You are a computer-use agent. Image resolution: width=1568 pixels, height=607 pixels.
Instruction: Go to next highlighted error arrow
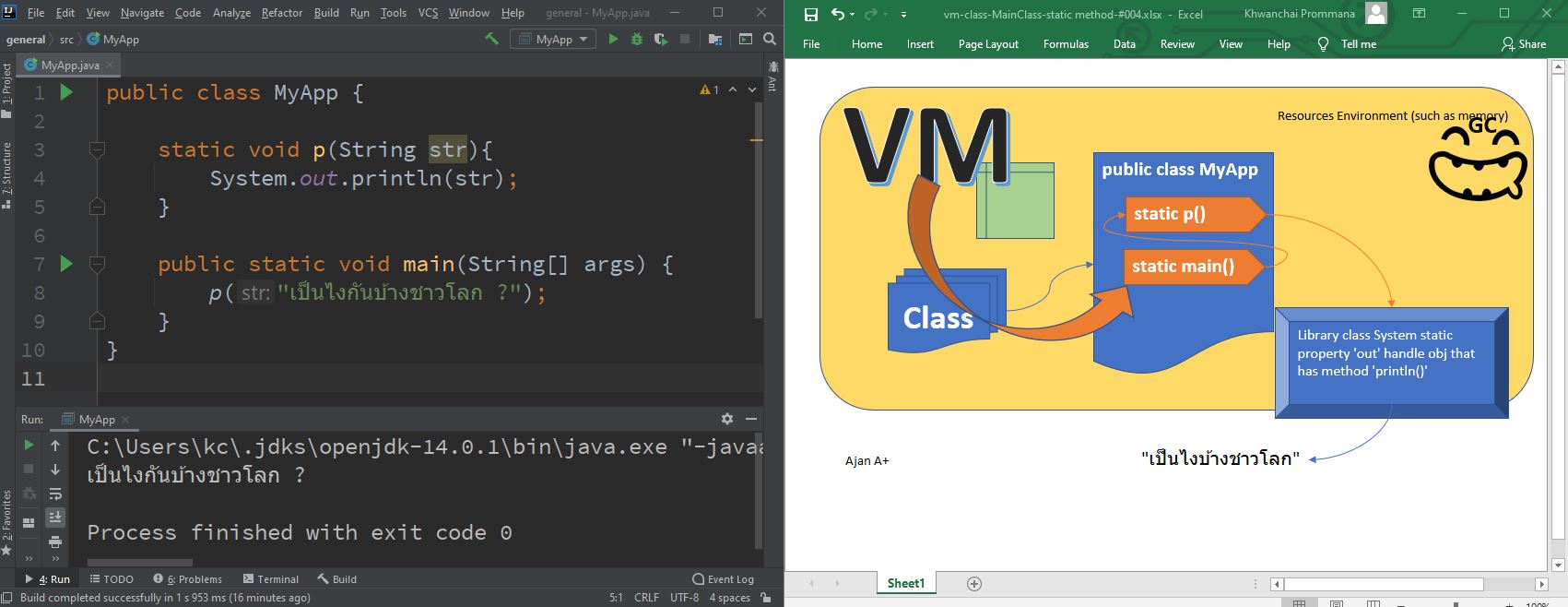[x=752, y=89]
